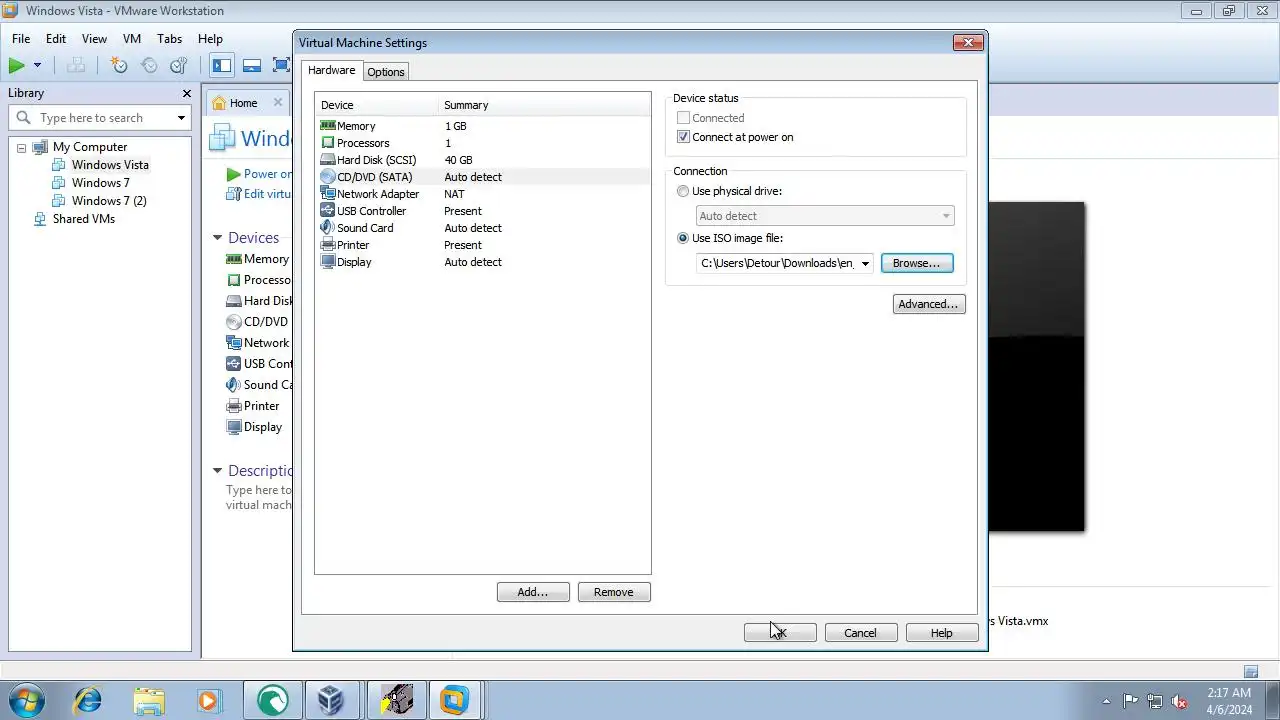Open the VM menu

(x=132, y=39)
